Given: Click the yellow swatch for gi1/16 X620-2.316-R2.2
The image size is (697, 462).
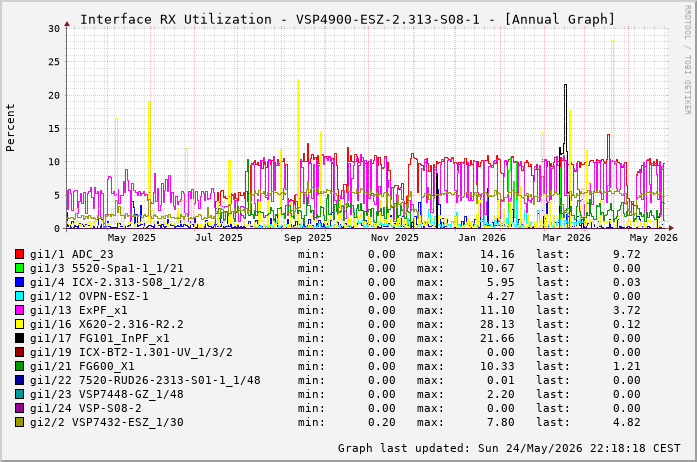Looking at the screenshot, I should [x=19, y=324].
